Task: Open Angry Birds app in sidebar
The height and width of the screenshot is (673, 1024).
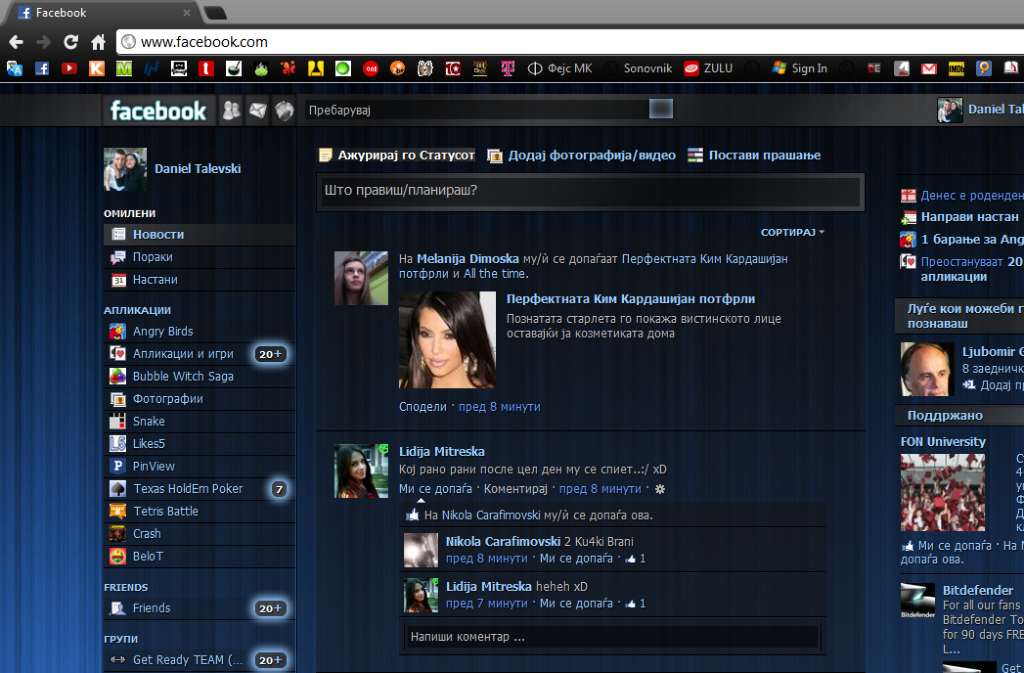Action: click(x=163, y=332)
